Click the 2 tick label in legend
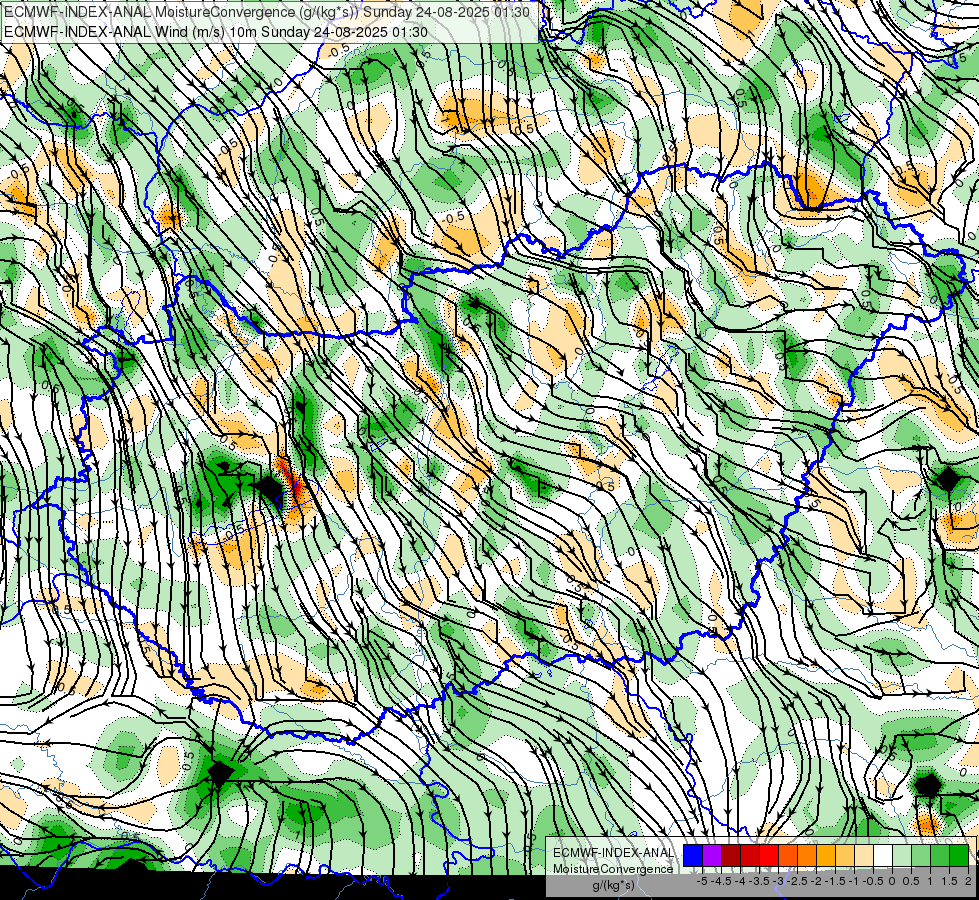This screenshot has width=979, height=900. point(968,881)
